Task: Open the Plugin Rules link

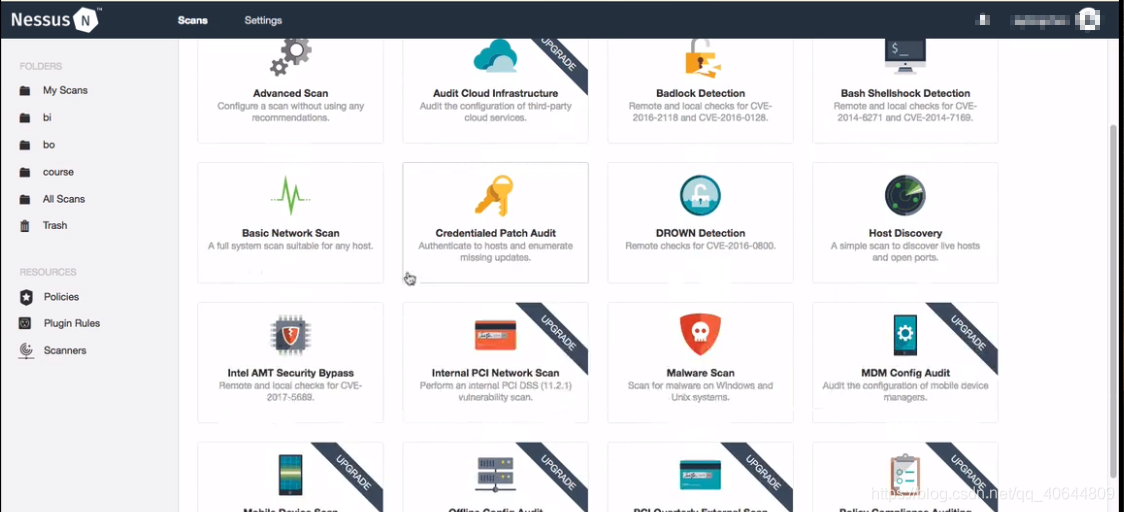Action: tap(72, 323)
